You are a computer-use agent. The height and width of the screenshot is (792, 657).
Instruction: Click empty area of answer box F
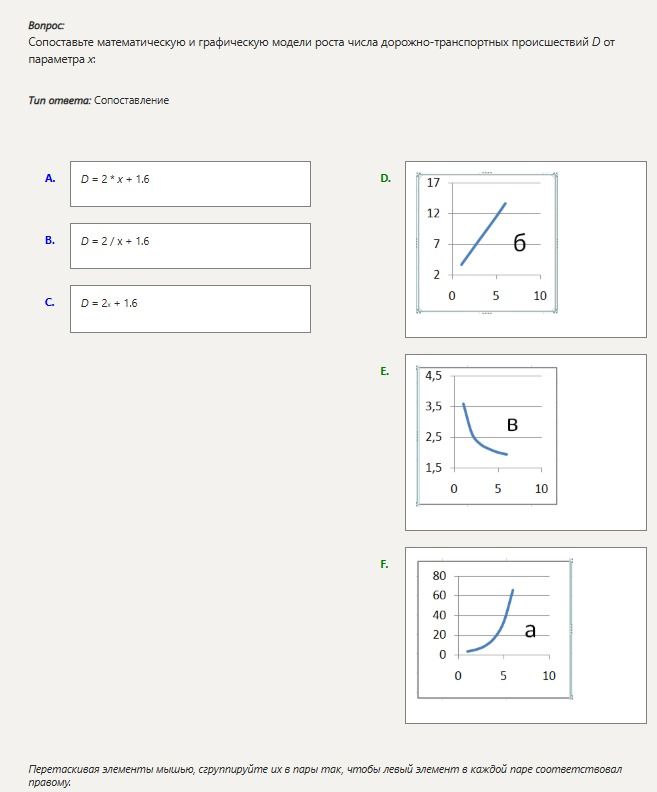[610, 635]
